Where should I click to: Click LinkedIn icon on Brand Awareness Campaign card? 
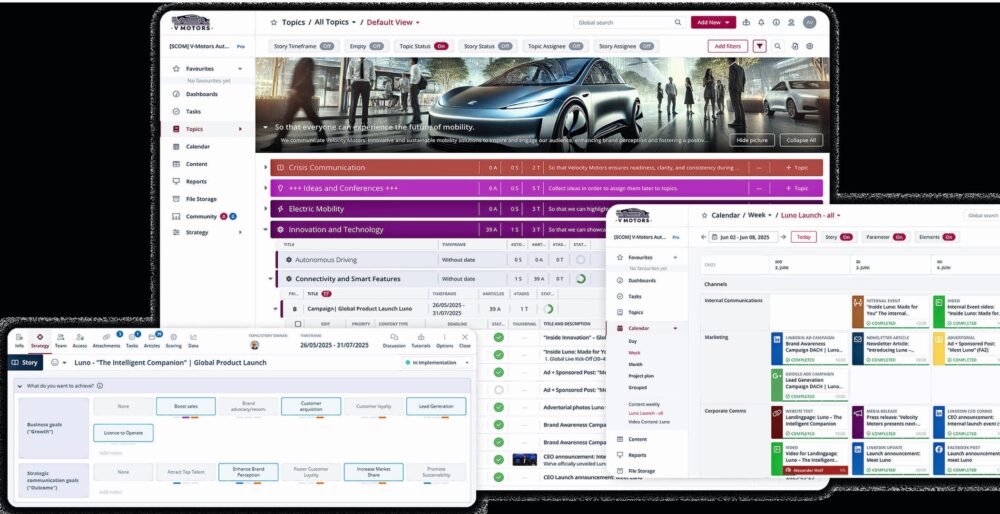pos(777,340)
